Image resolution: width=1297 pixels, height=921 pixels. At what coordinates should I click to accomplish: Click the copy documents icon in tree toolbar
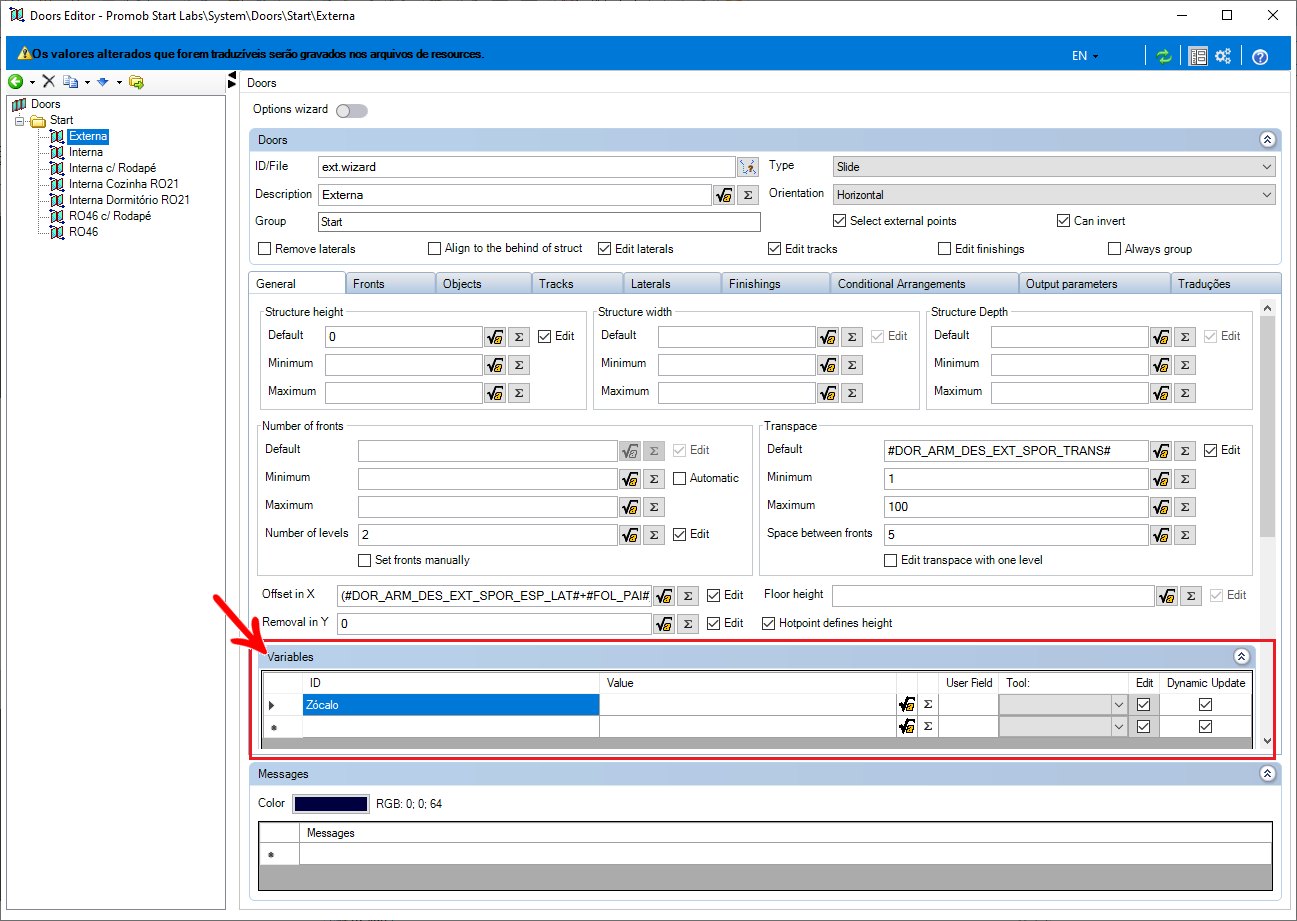pos(71,82)
